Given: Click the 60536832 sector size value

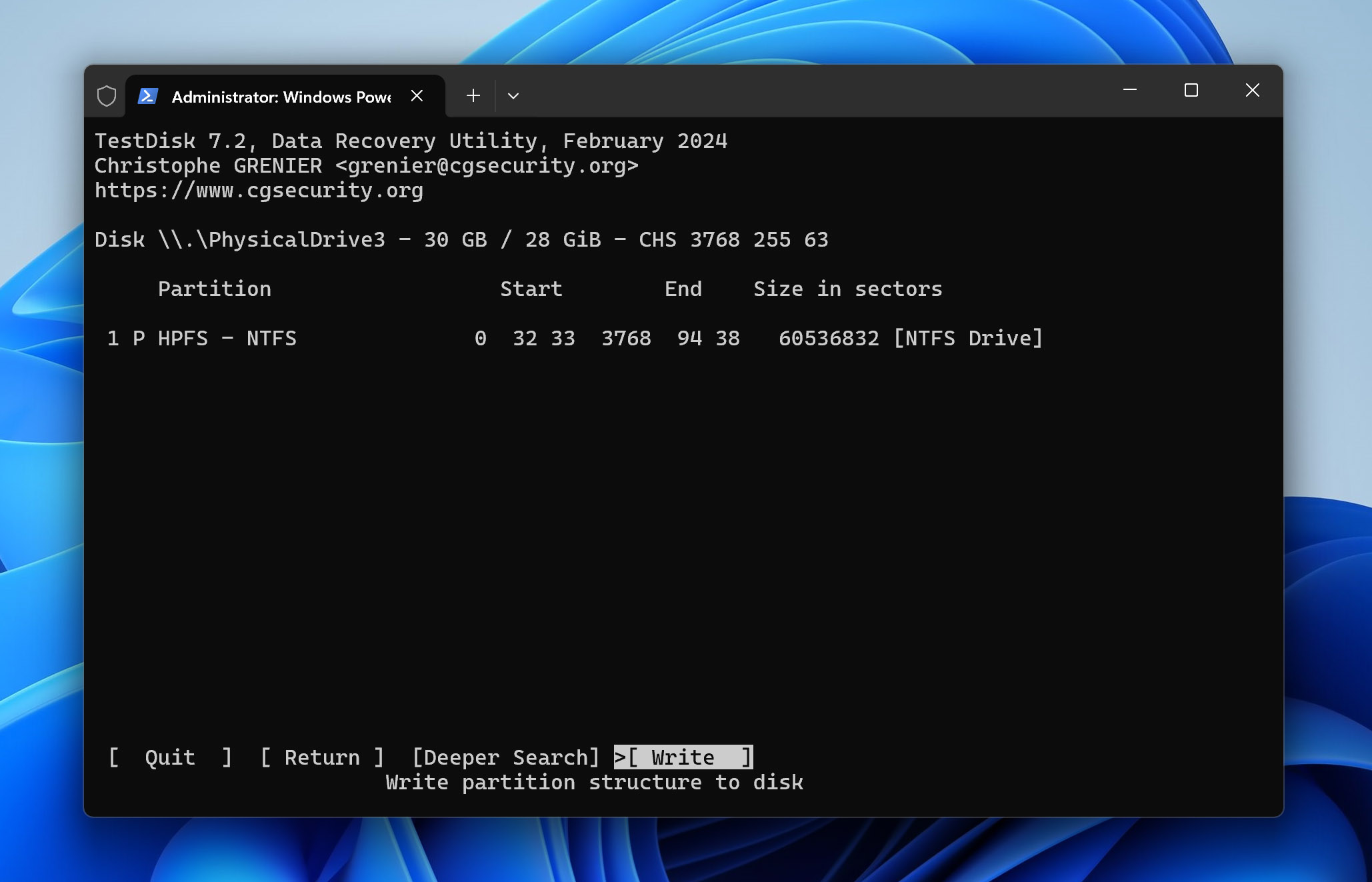Looking at the screenshot, I should pos(829,338).
